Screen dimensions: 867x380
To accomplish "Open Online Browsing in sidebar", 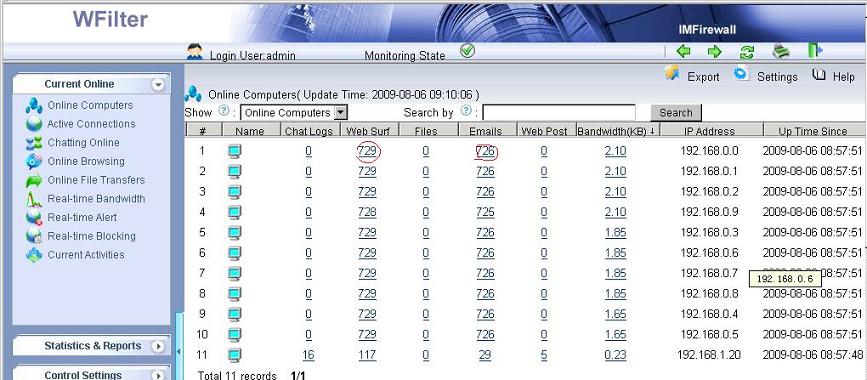I will coord(86,162).
